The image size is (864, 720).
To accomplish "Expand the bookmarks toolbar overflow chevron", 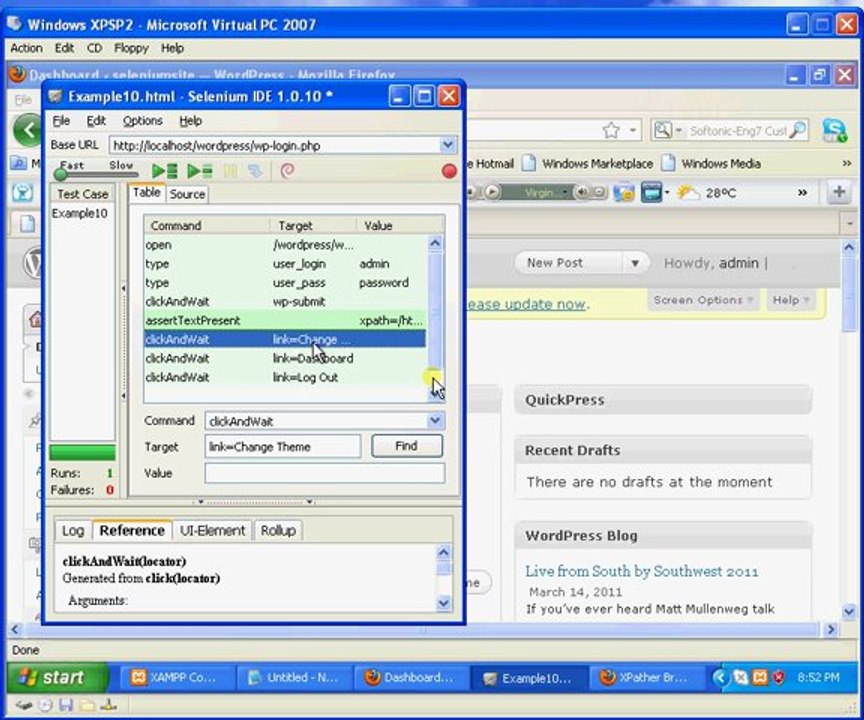I will (847, 164).
